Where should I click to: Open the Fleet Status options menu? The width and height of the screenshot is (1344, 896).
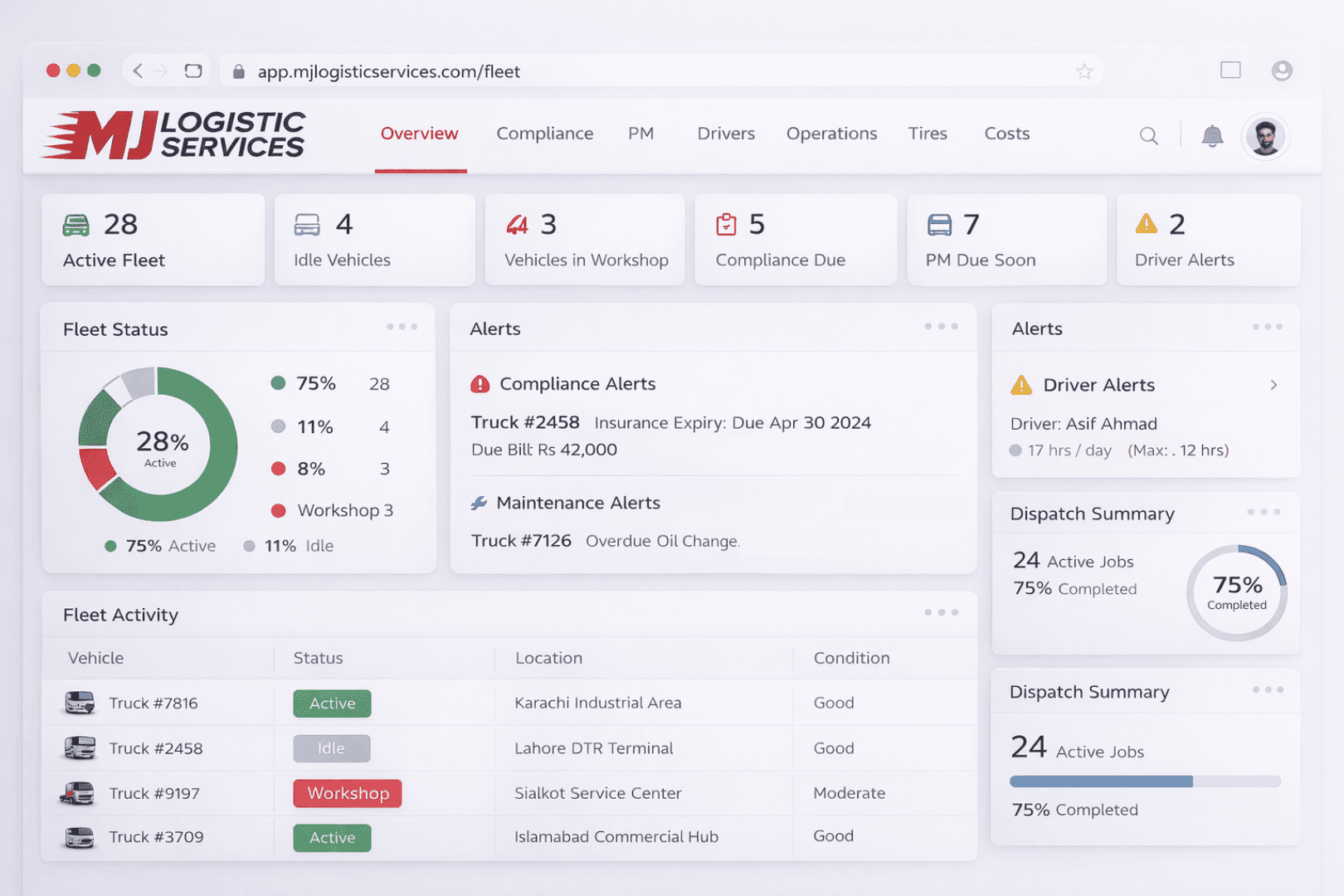coord(402,327)
